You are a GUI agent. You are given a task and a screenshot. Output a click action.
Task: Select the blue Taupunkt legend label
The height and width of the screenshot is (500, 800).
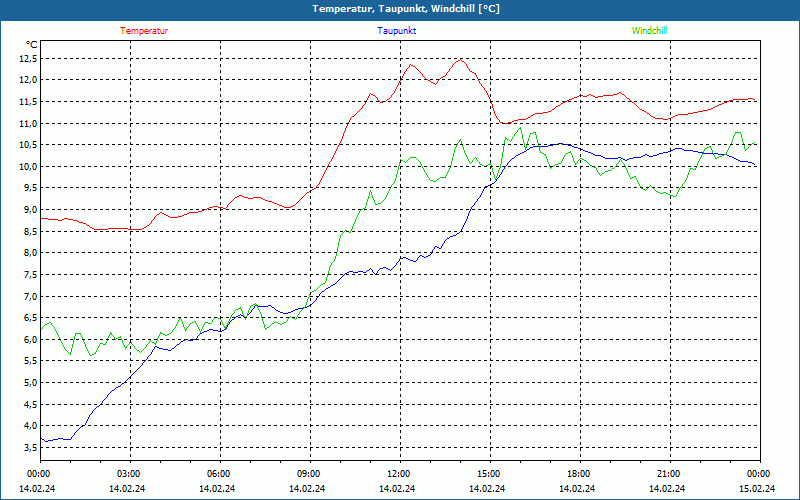click(396, 31)
